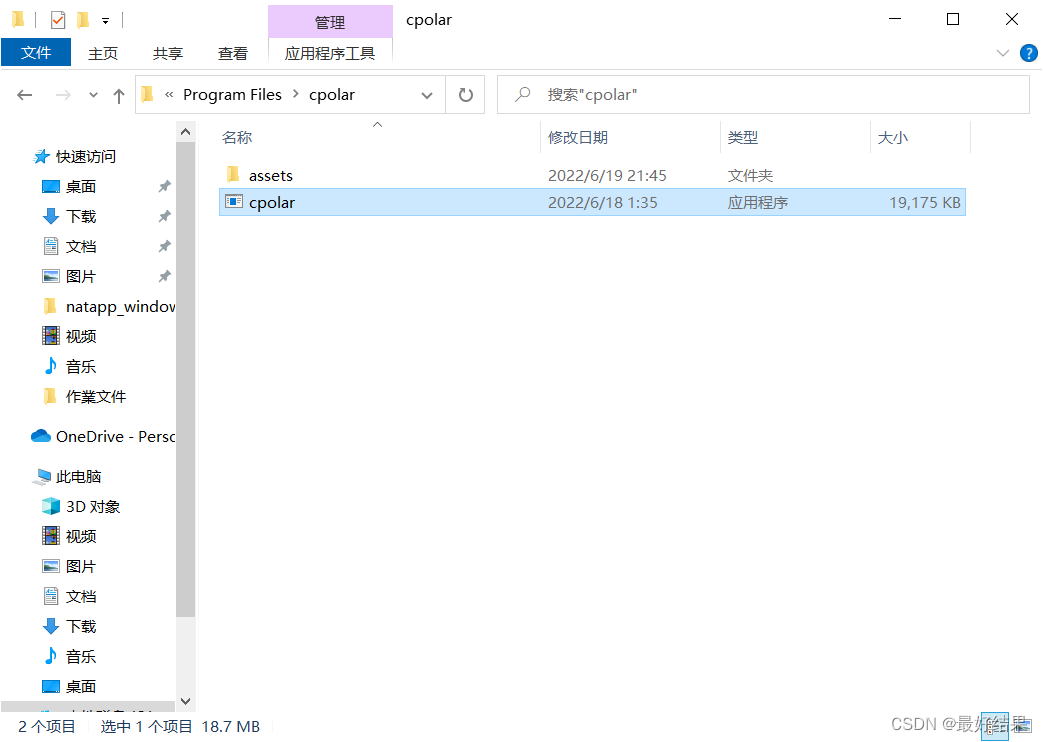Open the 应用程序工具 ribbon tab
This screenshot has height=742, width=1043.
330,53
